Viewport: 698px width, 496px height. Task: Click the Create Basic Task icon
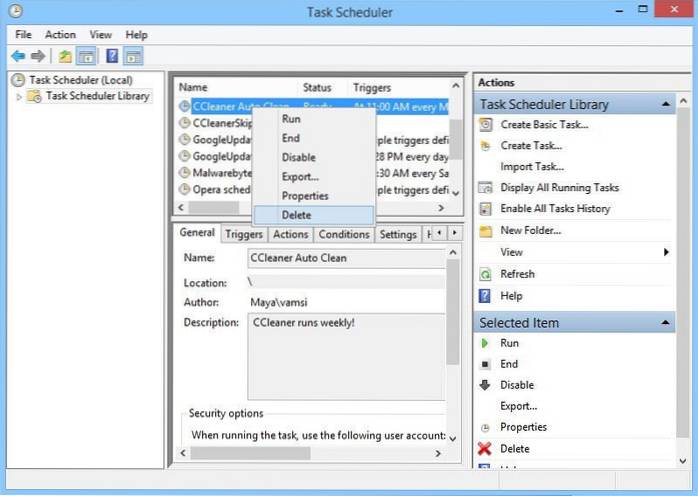click(x=486, y=125)
